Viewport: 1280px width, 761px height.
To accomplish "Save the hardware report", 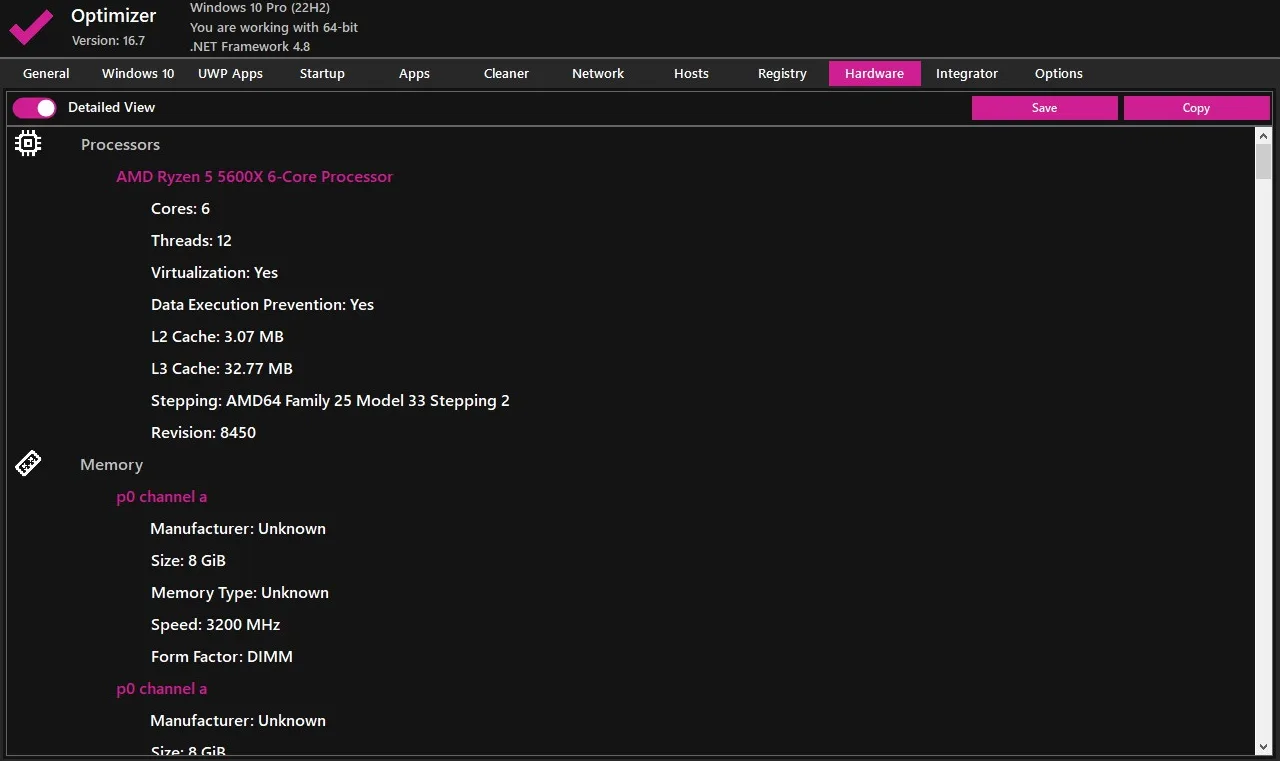I will (x=1045, y=108).
